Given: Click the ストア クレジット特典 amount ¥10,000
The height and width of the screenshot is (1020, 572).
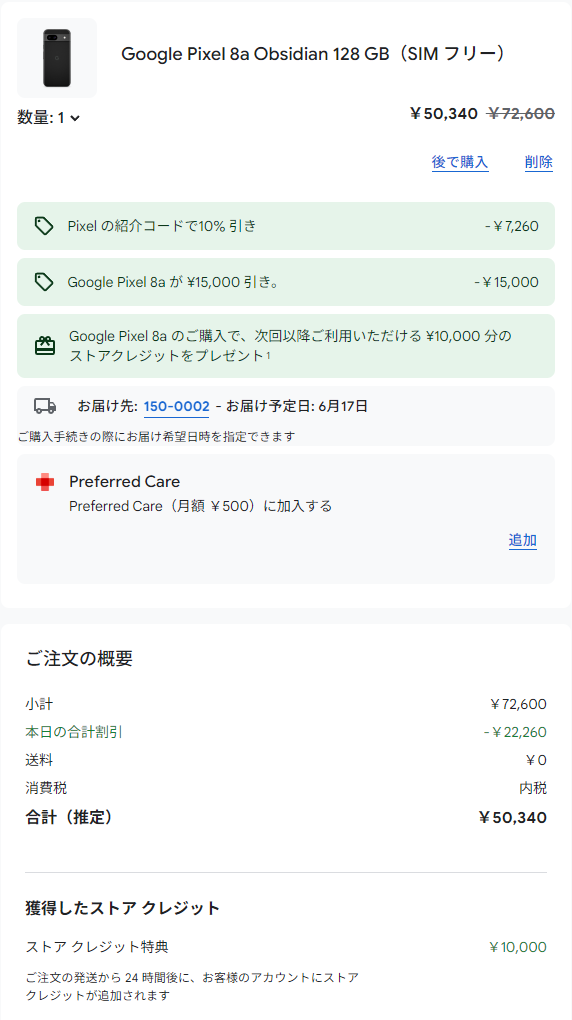Looking at the screenshot, I should tap(518, 947).
